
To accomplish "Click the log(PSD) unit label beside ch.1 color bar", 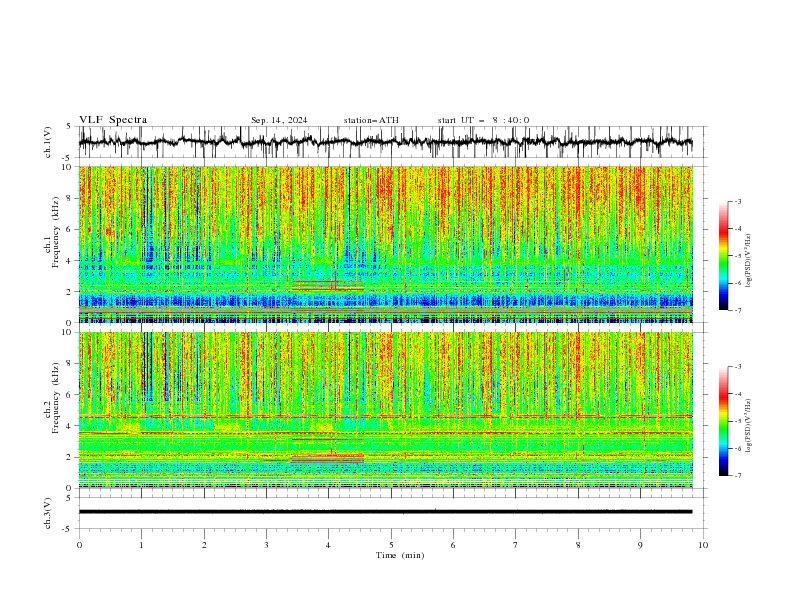I will tap(750, 261).
